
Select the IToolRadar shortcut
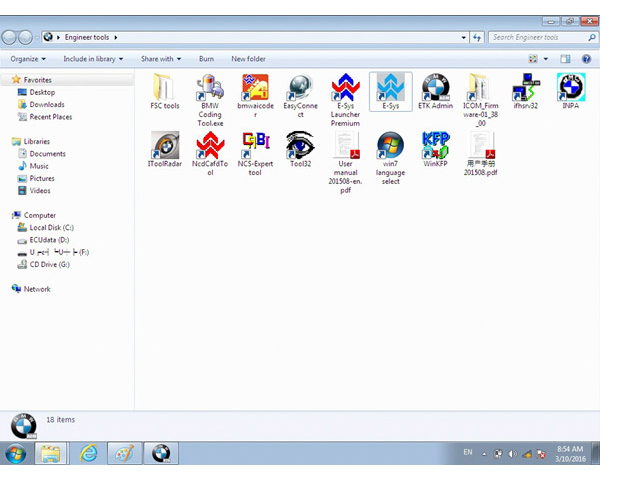(x=164, y=150)
